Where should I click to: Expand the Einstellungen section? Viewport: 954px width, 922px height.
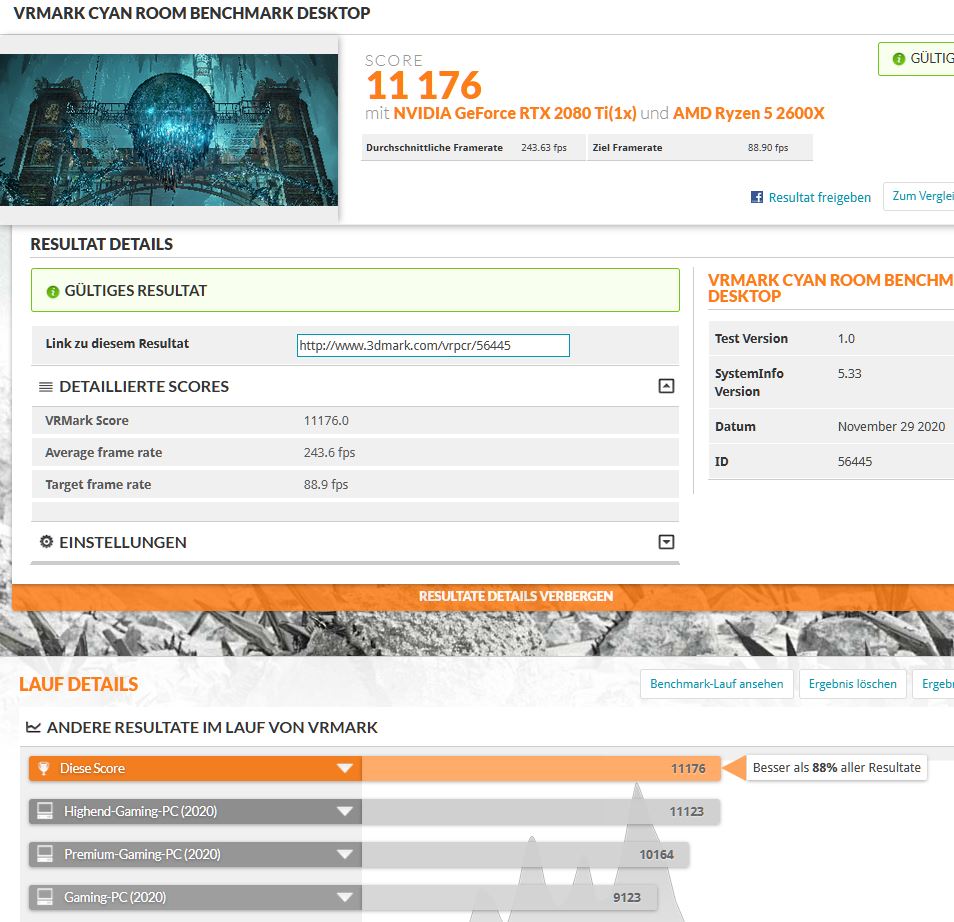(666, 542)
